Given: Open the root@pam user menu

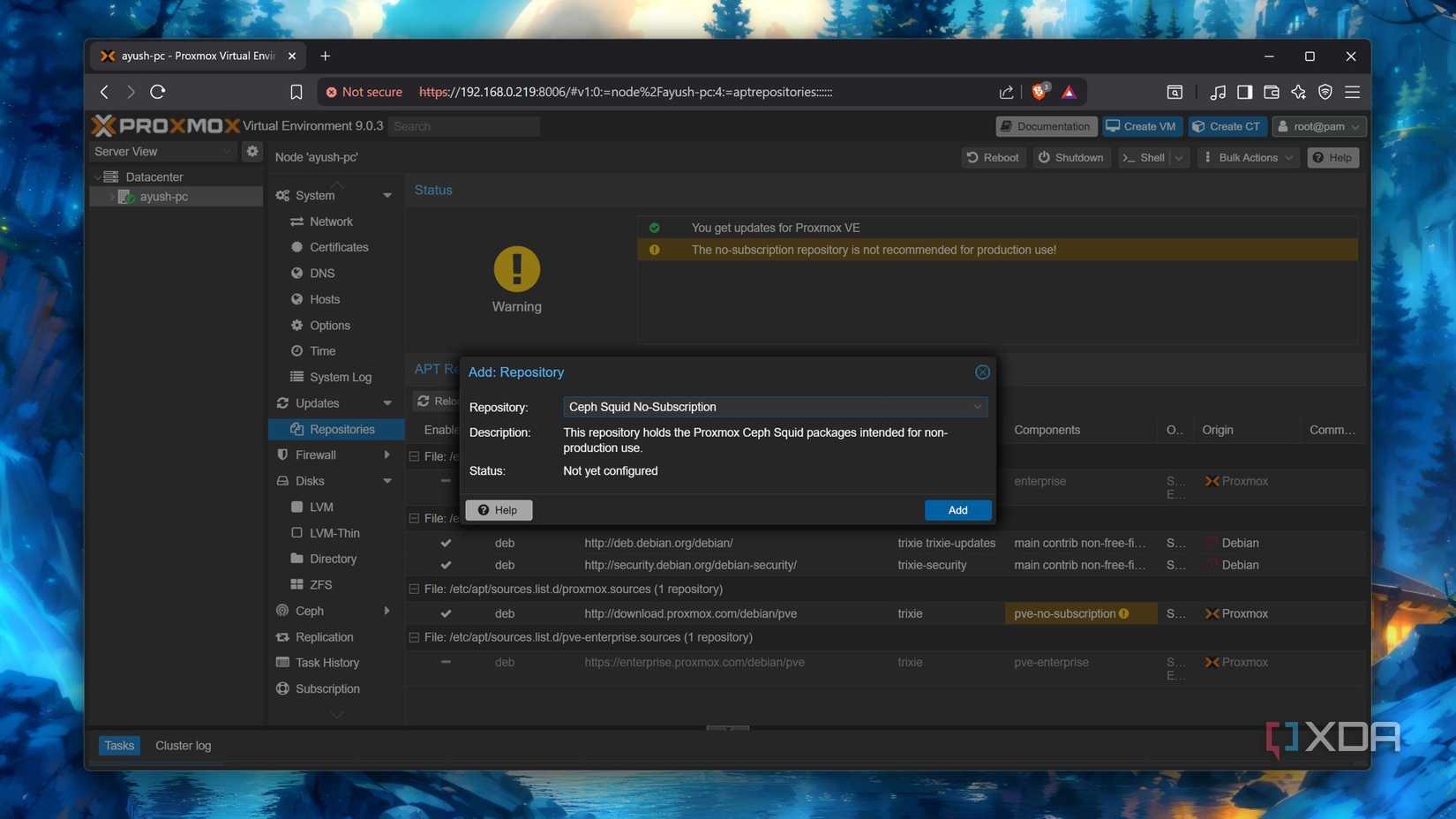Looking at the screenshot, I should (1318, 126).
